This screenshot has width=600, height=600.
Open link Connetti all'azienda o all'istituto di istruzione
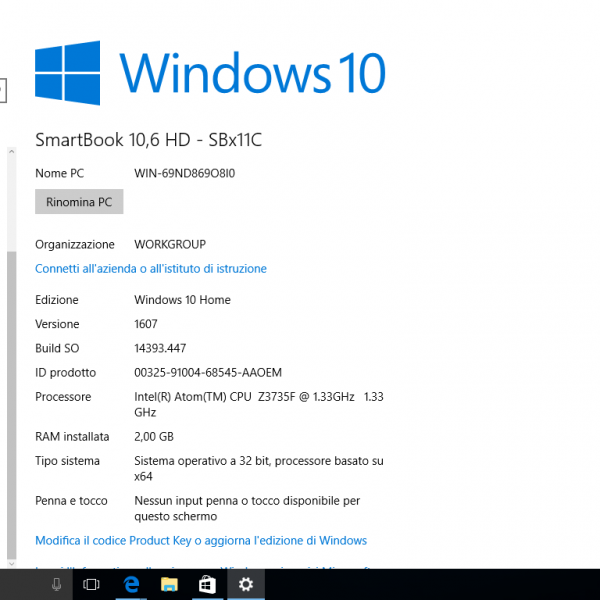[x=151, y=269]
